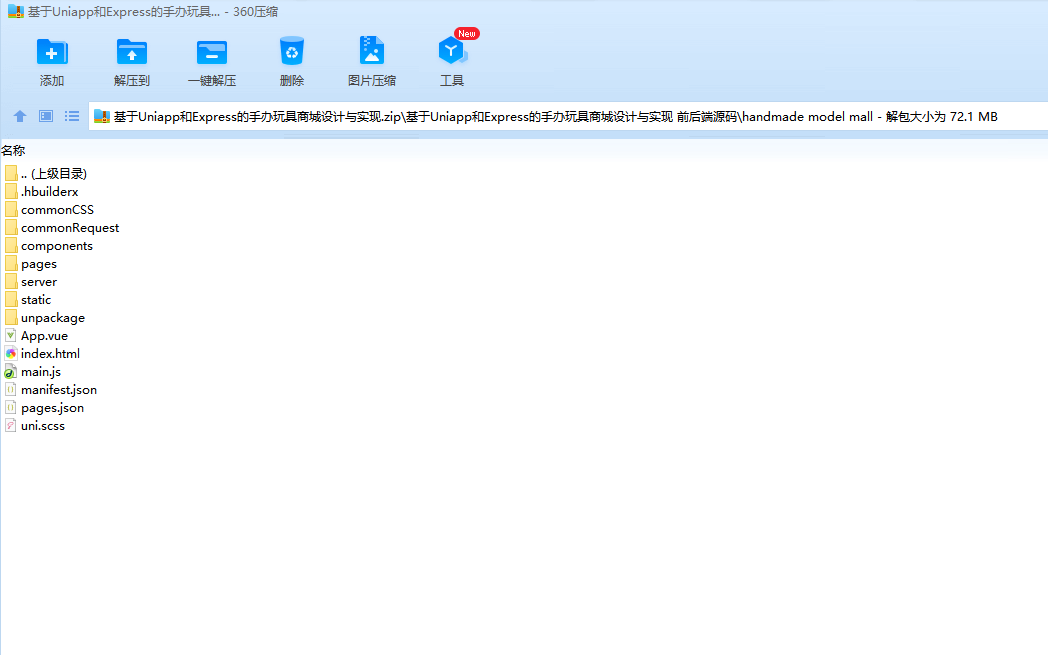Select the pages folder
1048x655 pixels.
pyautogui.click(x=31, y=264)
